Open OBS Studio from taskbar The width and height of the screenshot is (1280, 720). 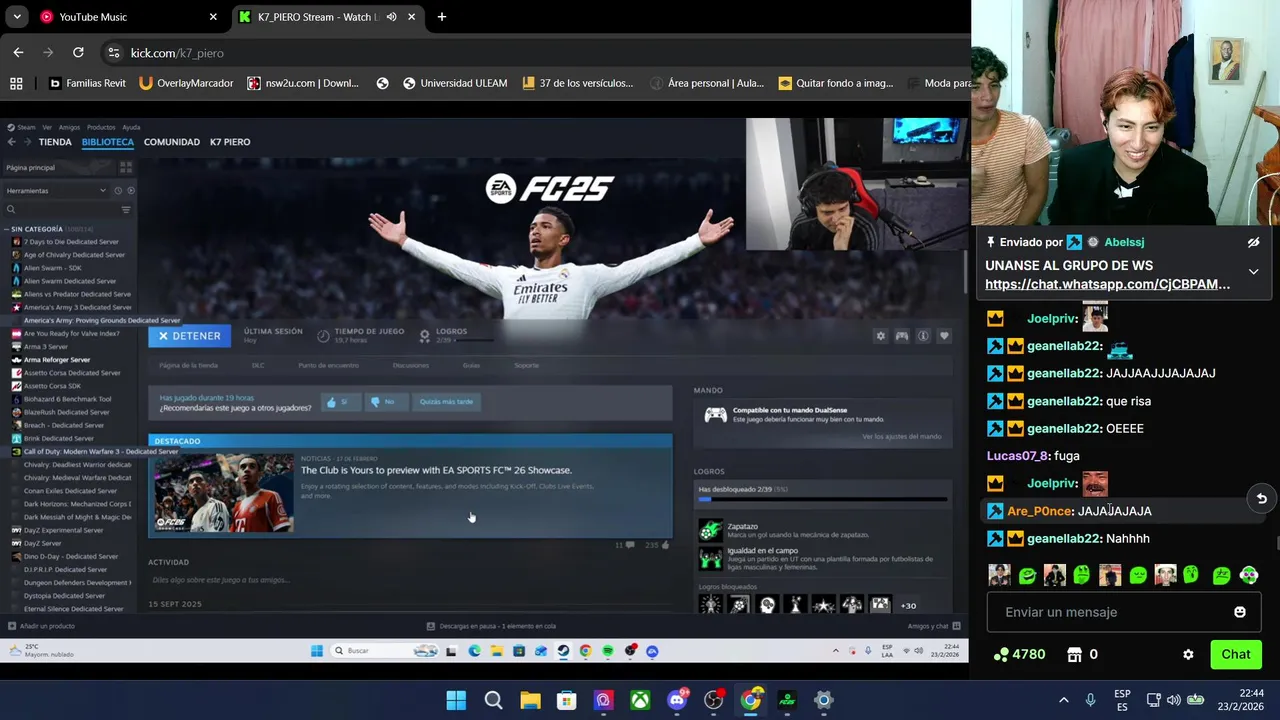pyautogui.click(x=714, y=700)
